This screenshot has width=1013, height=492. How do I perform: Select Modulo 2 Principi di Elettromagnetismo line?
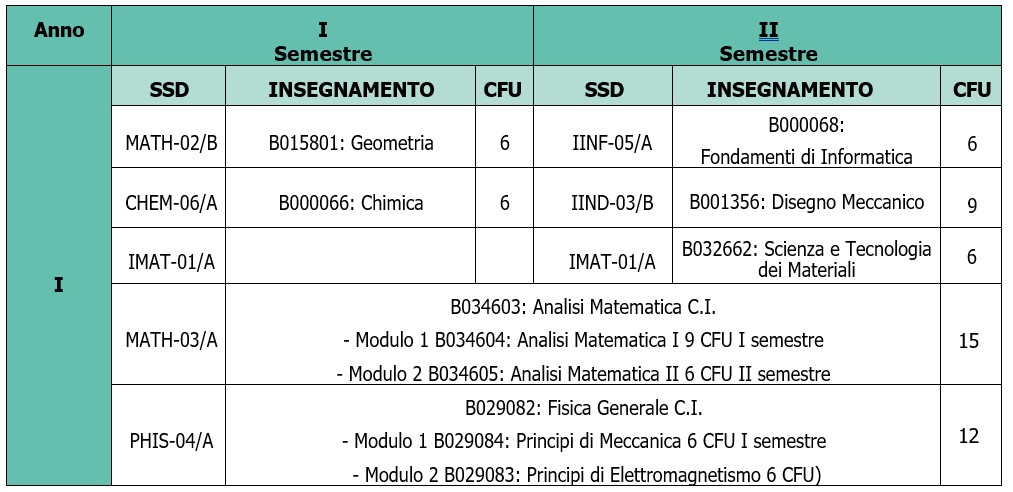583,474
